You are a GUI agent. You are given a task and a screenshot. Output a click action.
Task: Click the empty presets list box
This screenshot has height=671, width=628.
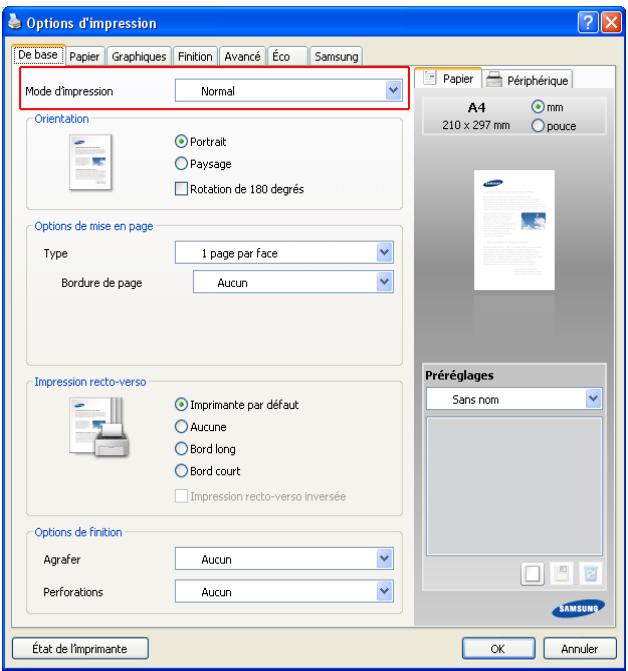(514, 486)
